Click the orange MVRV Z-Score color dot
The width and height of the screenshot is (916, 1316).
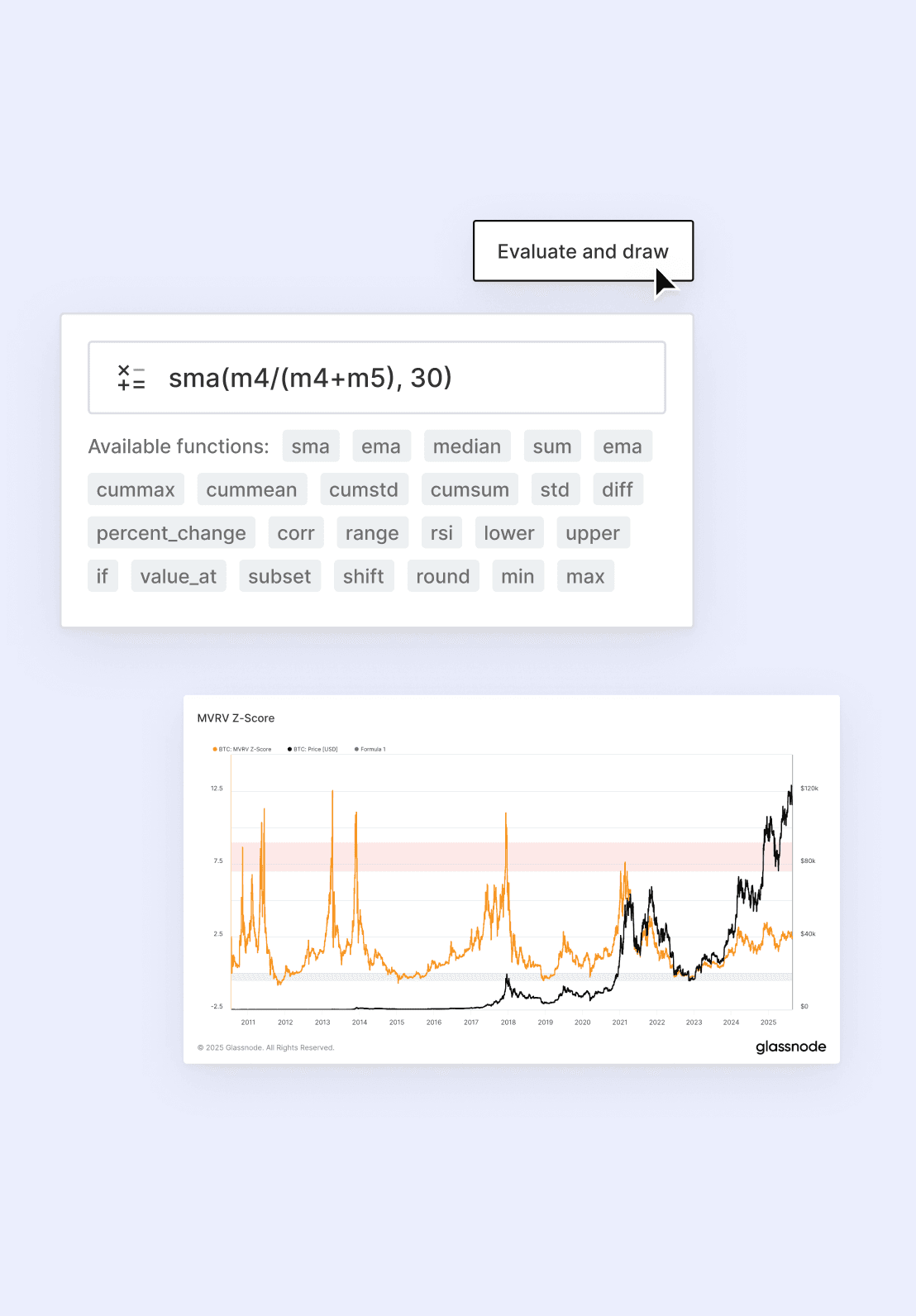(214, 749)
